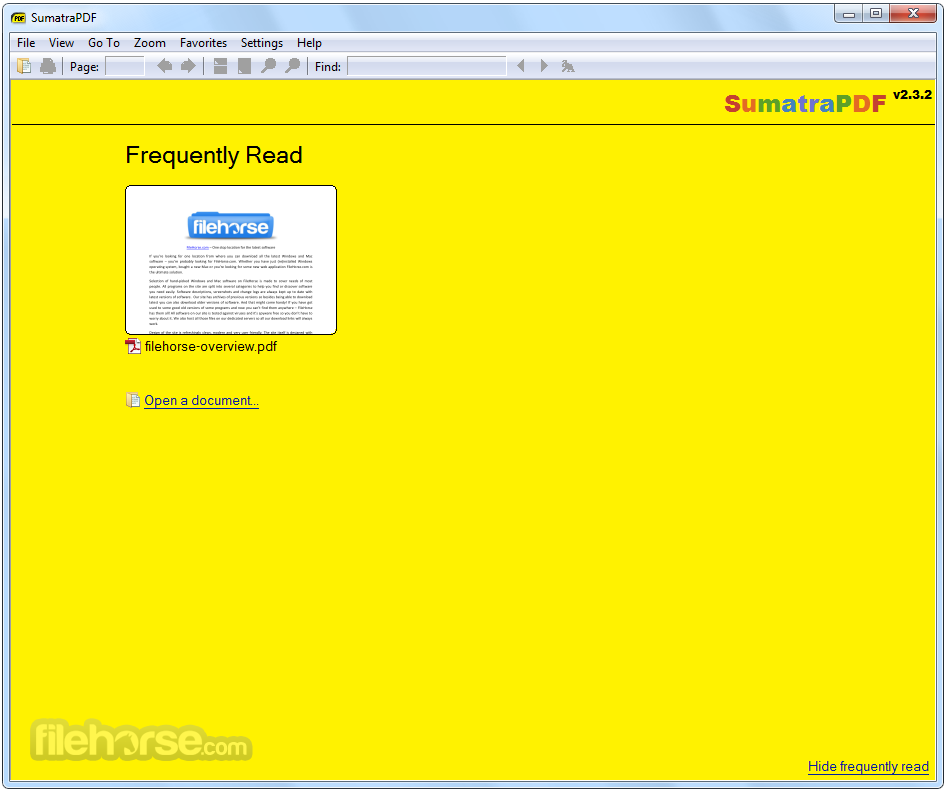Click the PDF icon beside filehorse-overview.pdf

(x=133, y=346)
